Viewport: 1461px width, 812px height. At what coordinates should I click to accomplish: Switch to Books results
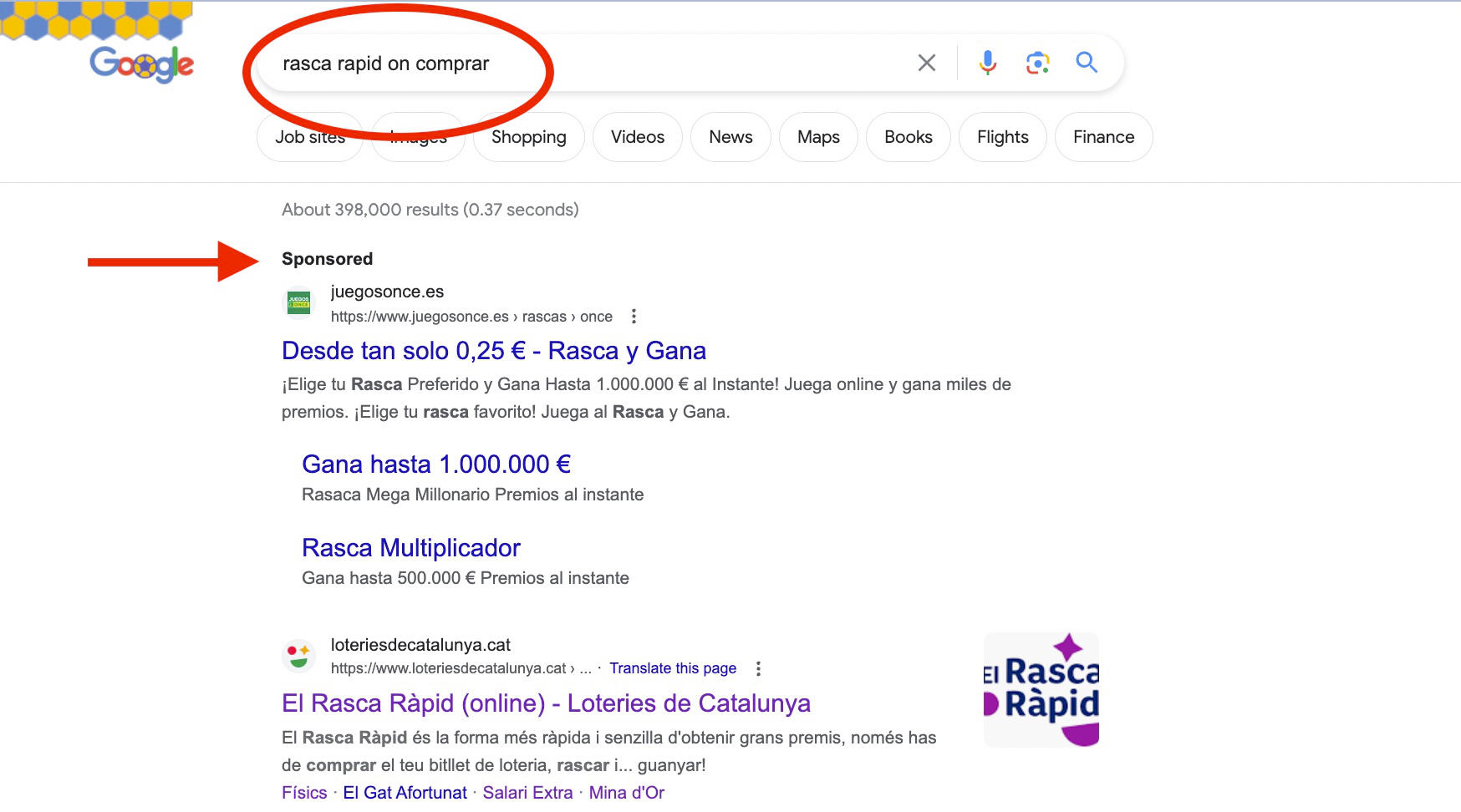click(x=909, y=137)
